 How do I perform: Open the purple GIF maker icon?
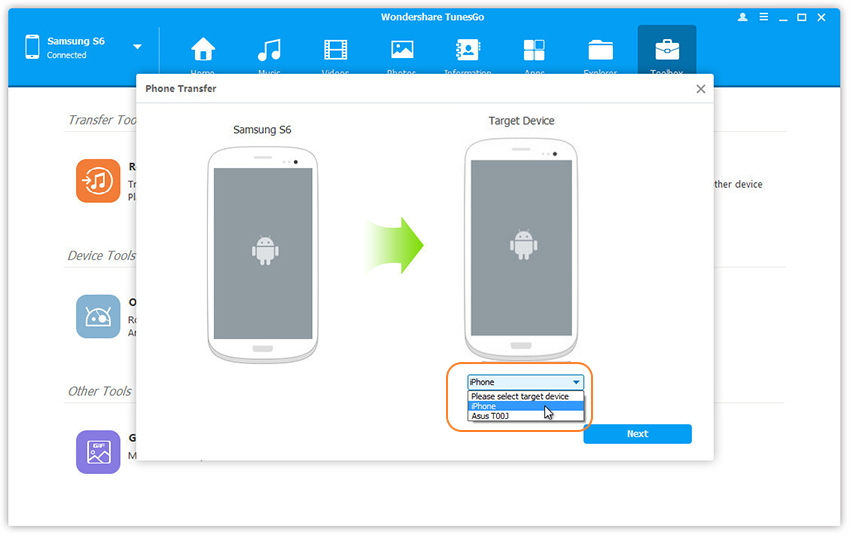click(98, 451)
